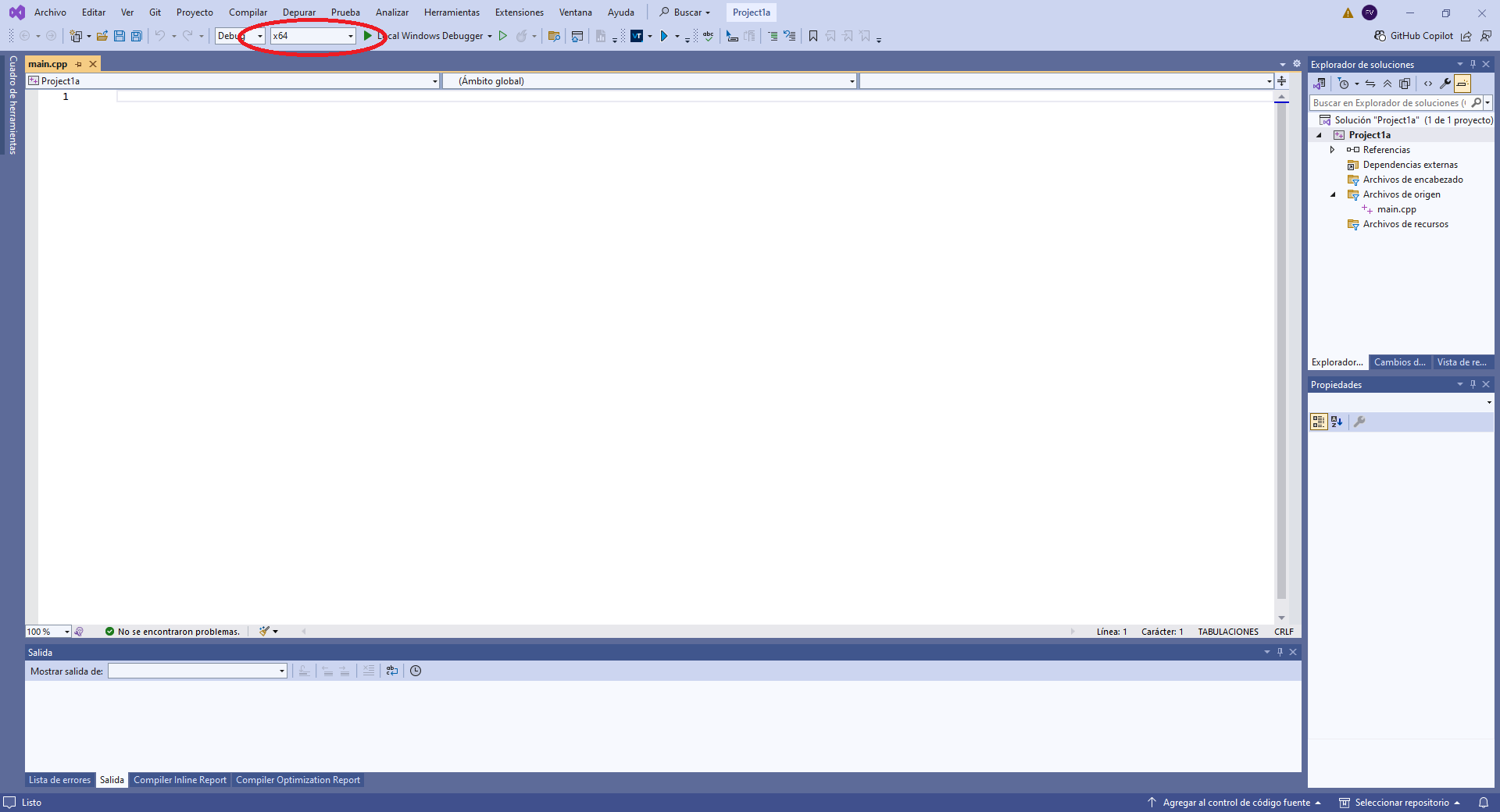Toggle pin on main.cpp tab

78,64
